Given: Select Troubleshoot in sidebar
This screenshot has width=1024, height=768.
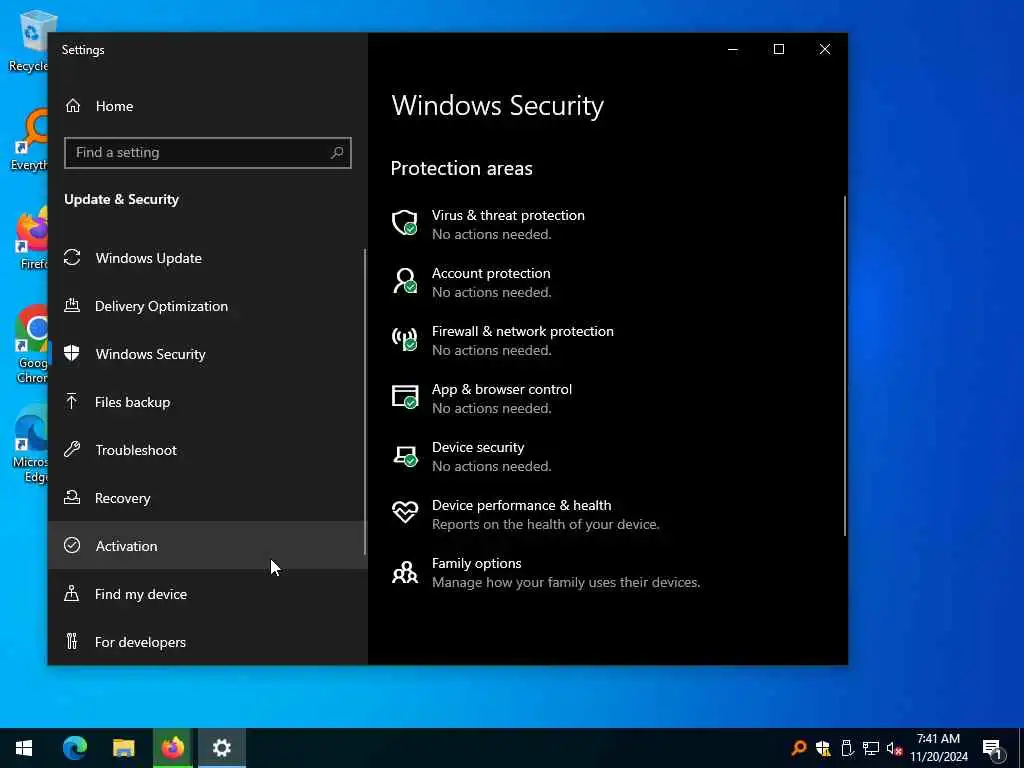Looking at the screenshot, I should tap(208, 449).
